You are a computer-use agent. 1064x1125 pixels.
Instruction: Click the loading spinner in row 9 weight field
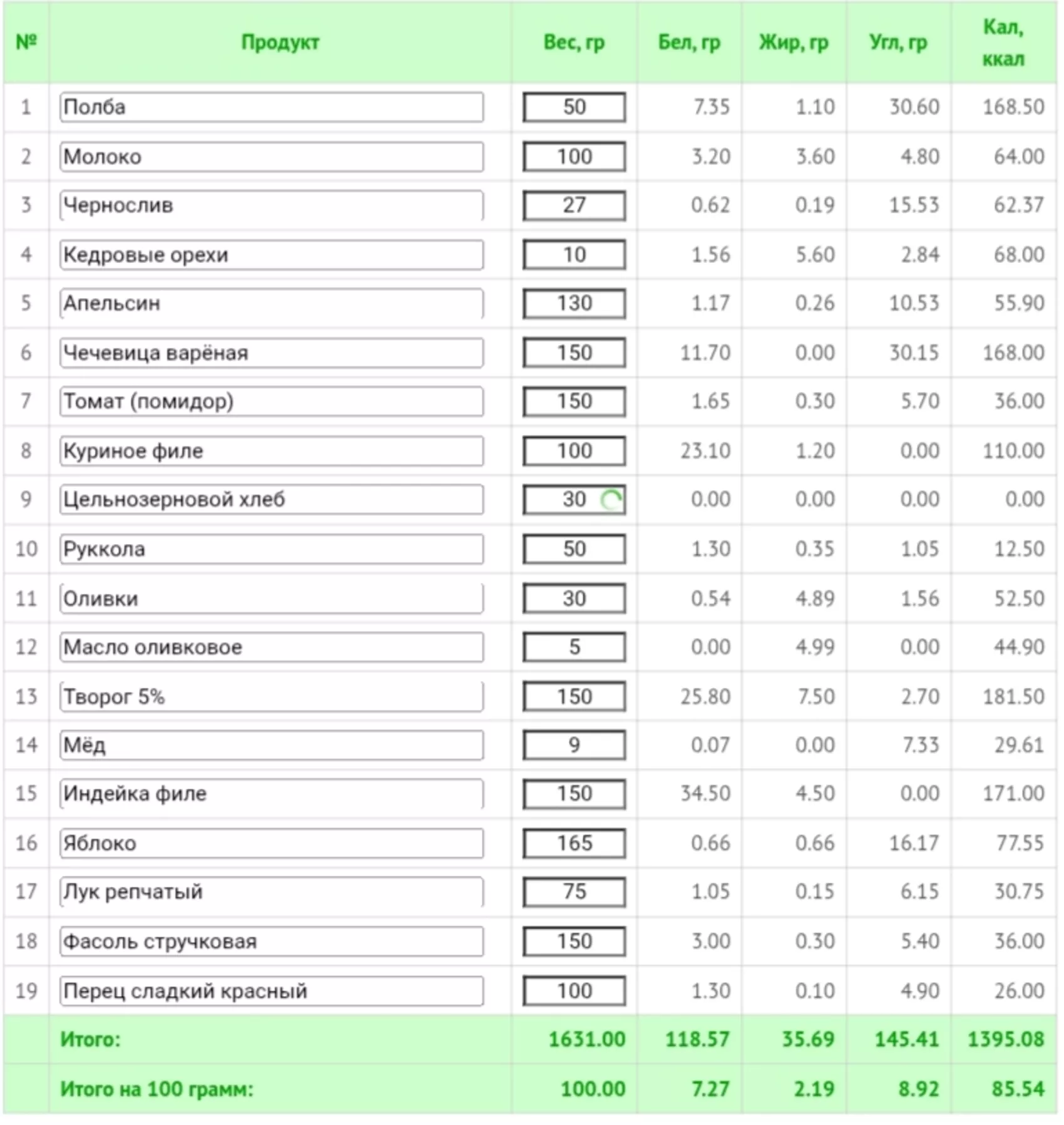(x=611, y=500)
